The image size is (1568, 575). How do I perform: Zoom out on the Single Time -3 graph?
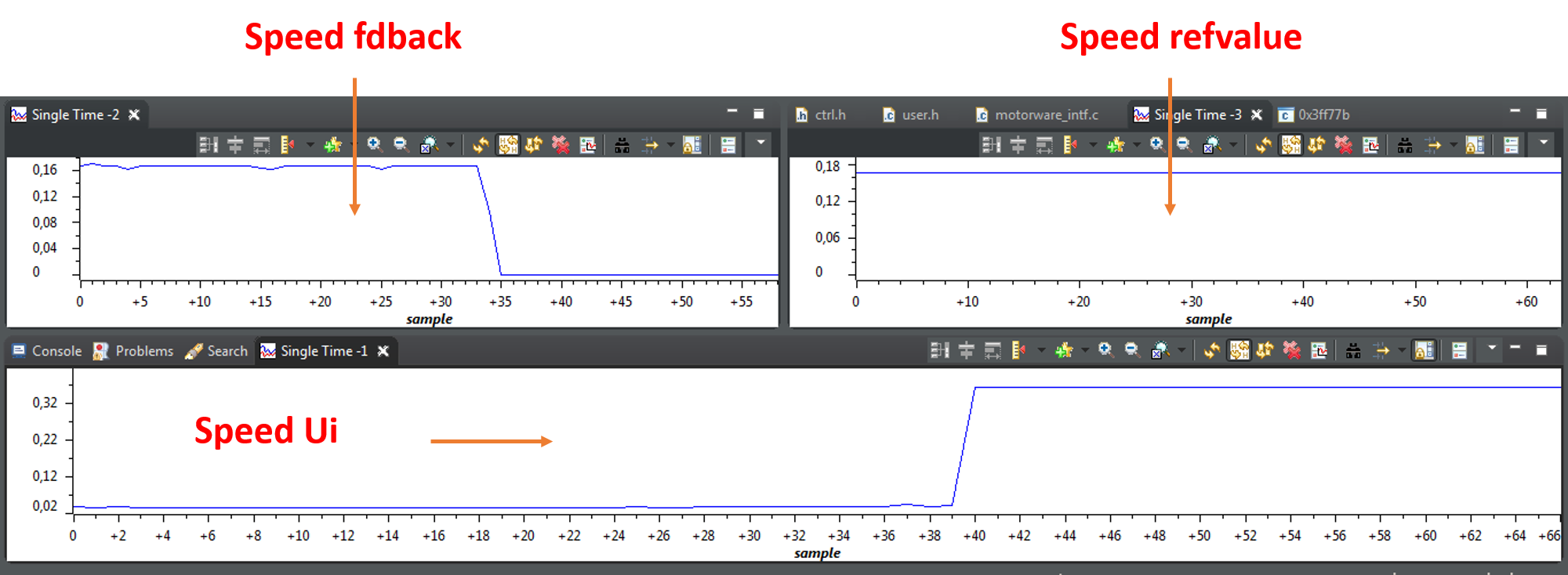pyautogui.click(x=1183, y=144)
